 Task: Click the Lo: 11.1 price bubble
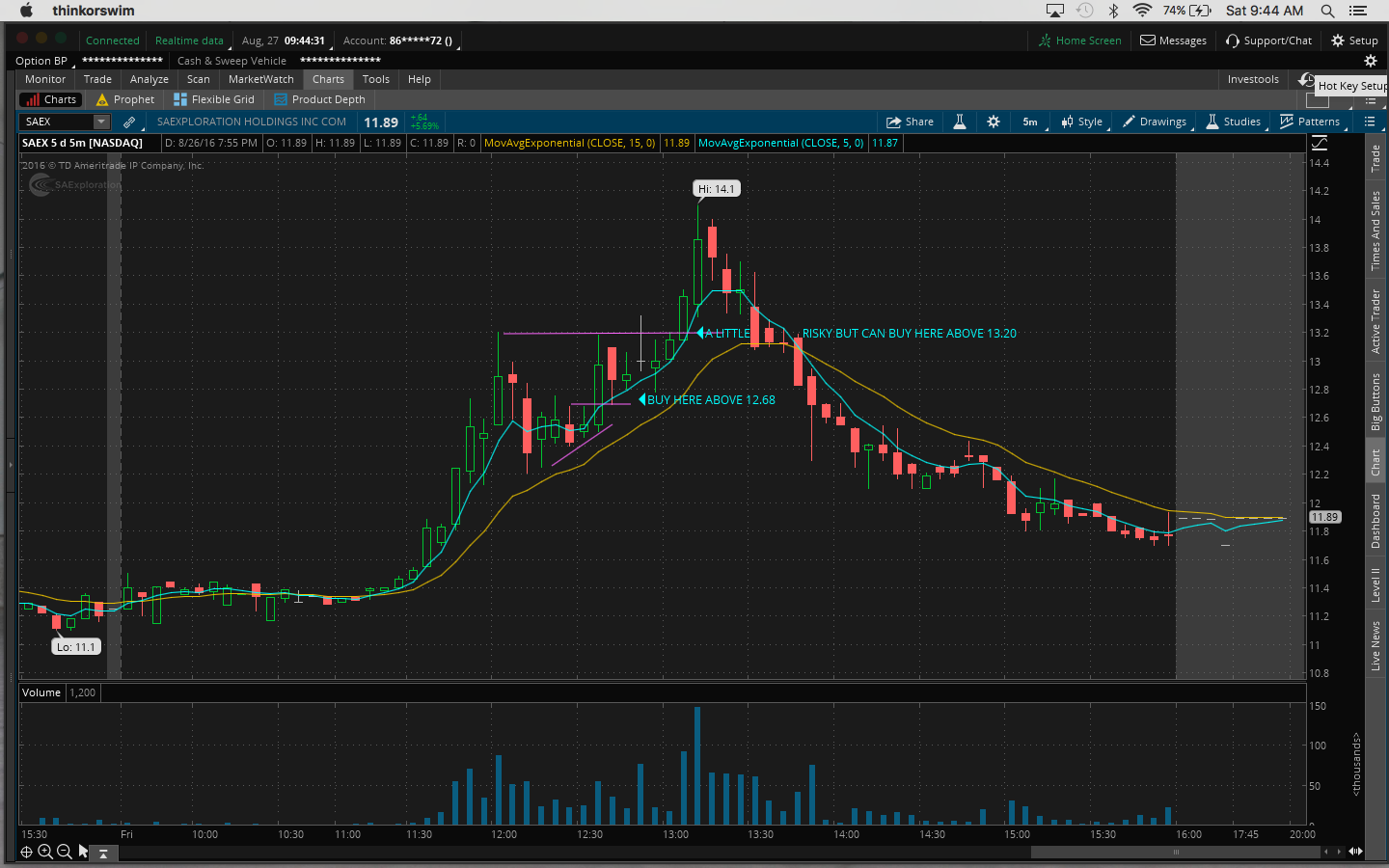pos(76,647)
